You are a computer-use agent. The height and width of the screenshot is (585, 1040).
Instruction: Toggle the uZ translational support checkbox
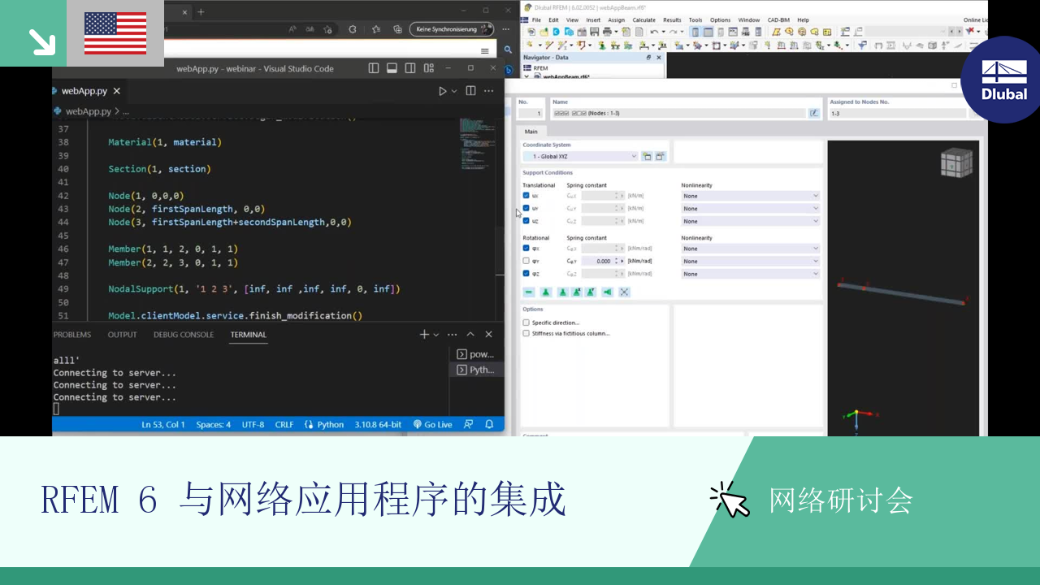(x=526, y=221)
